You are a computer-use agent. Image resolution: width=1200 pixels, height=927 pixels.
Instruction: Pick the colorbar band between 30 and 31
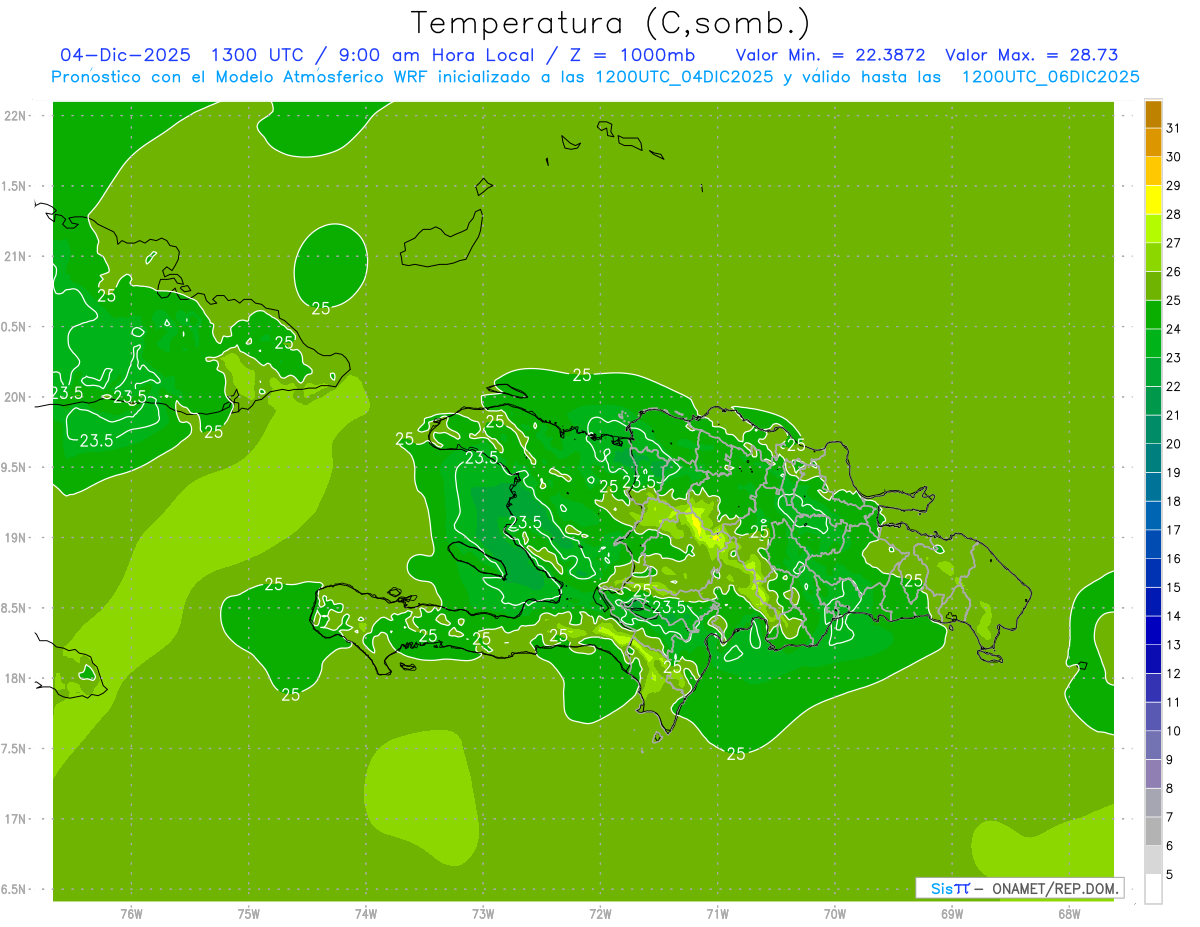(x=1153, y=143)
